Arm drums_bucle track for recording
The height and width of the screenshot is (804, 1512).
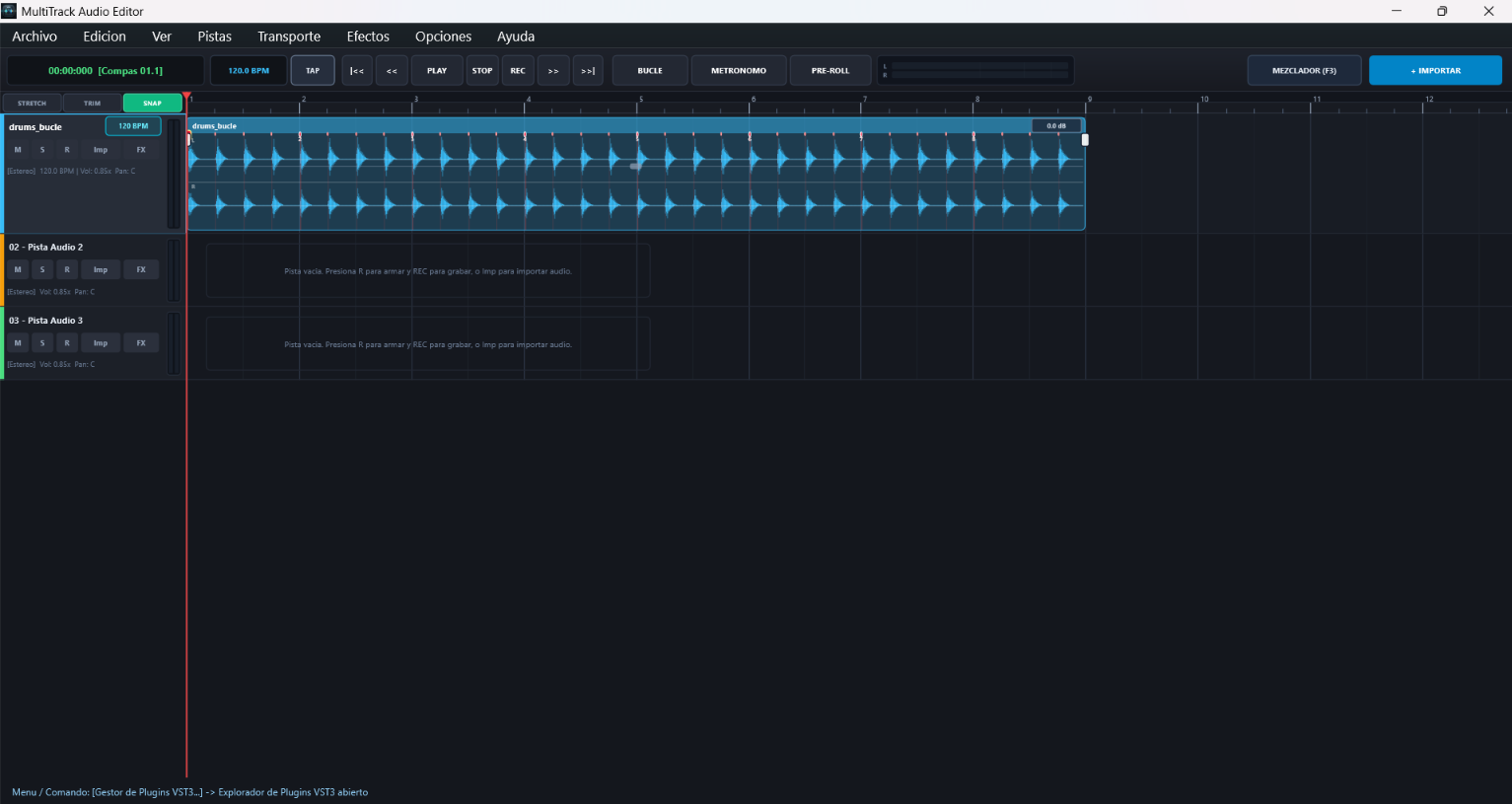click(x=67, y=150)
